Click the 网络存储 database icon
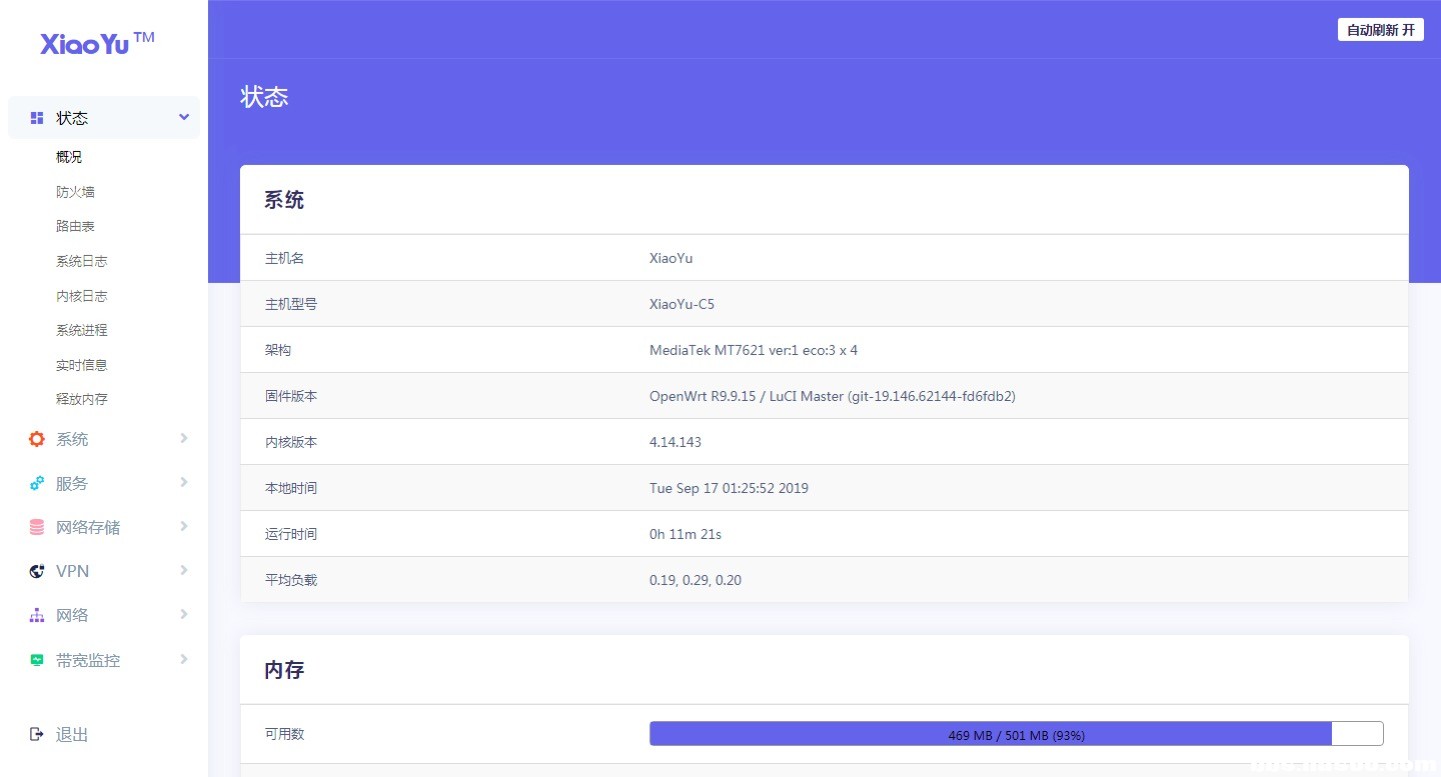 (x=37, y=527)
